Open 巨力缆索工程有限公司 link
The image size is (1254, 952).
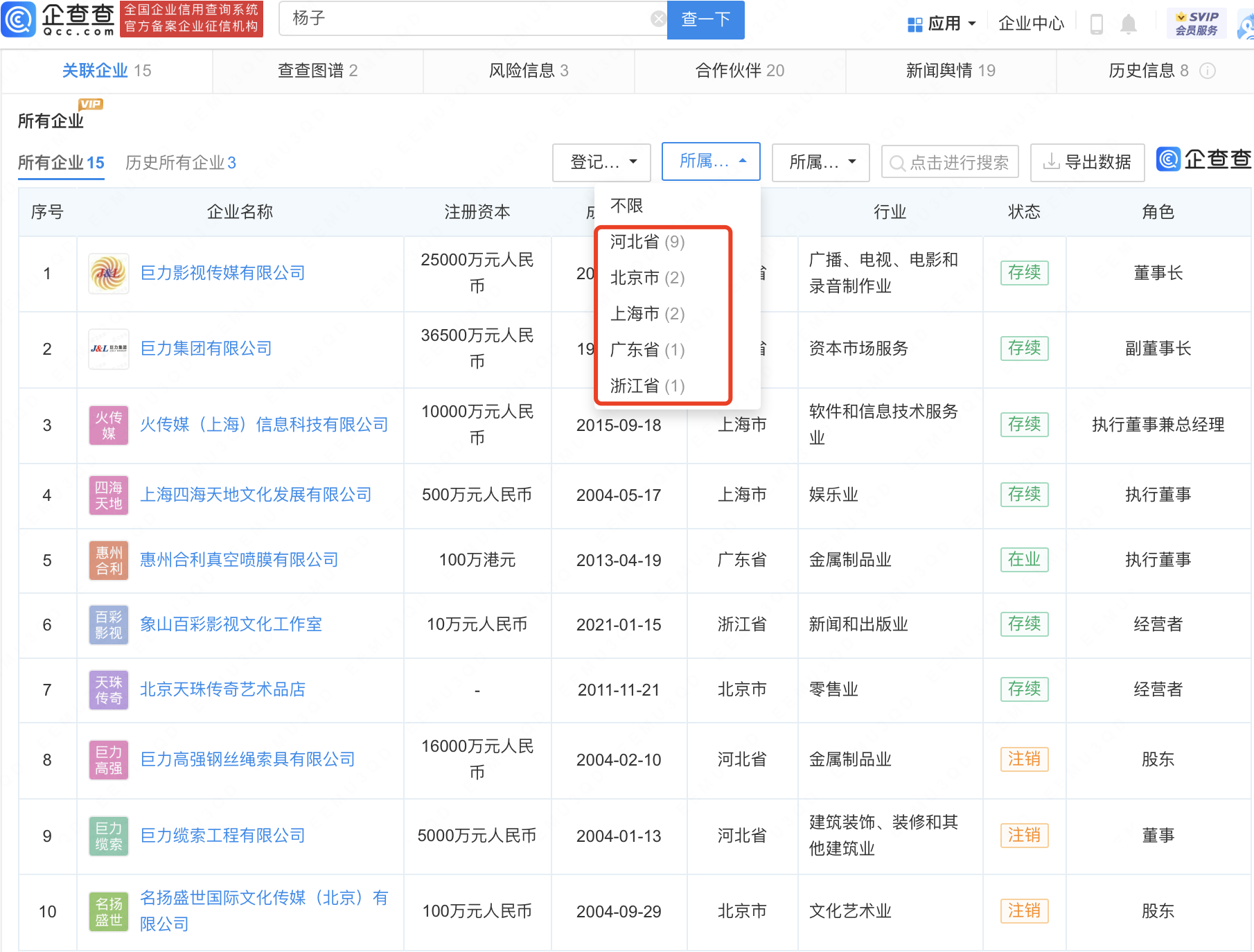(222, 836)
